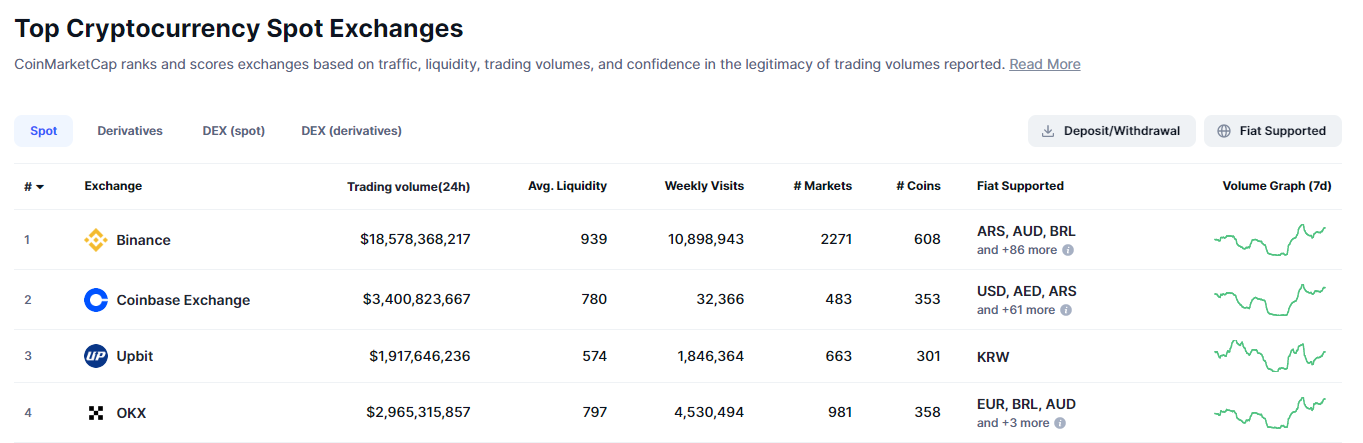
Task: Click info icon beside Binance's +86 more
Action: pyautogui.click(x=1068, y=250)
